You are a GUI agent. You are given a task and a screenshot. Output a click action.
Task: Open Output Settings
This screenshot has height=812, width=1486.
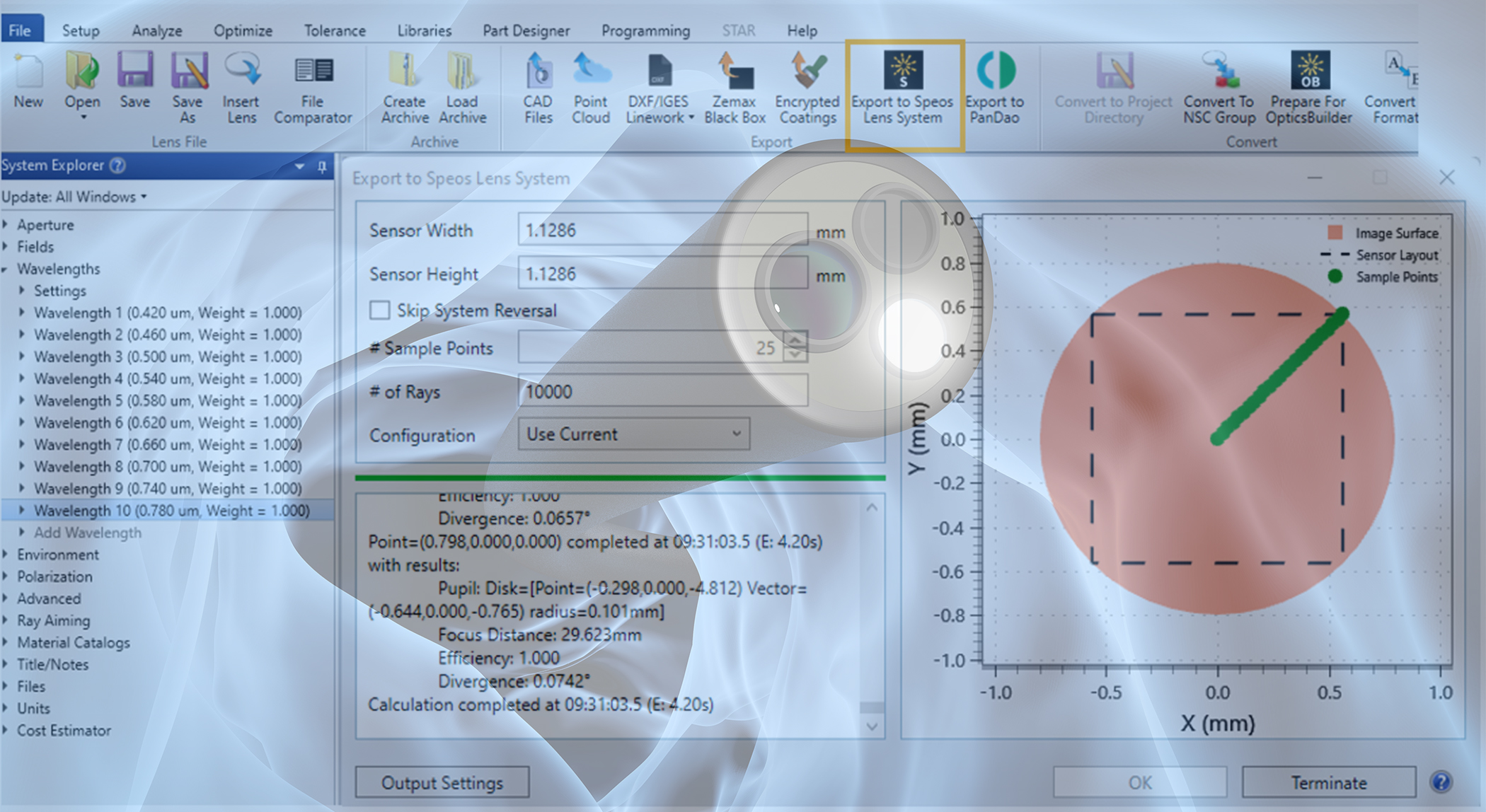pyautogui.click(x=442, y=782)
